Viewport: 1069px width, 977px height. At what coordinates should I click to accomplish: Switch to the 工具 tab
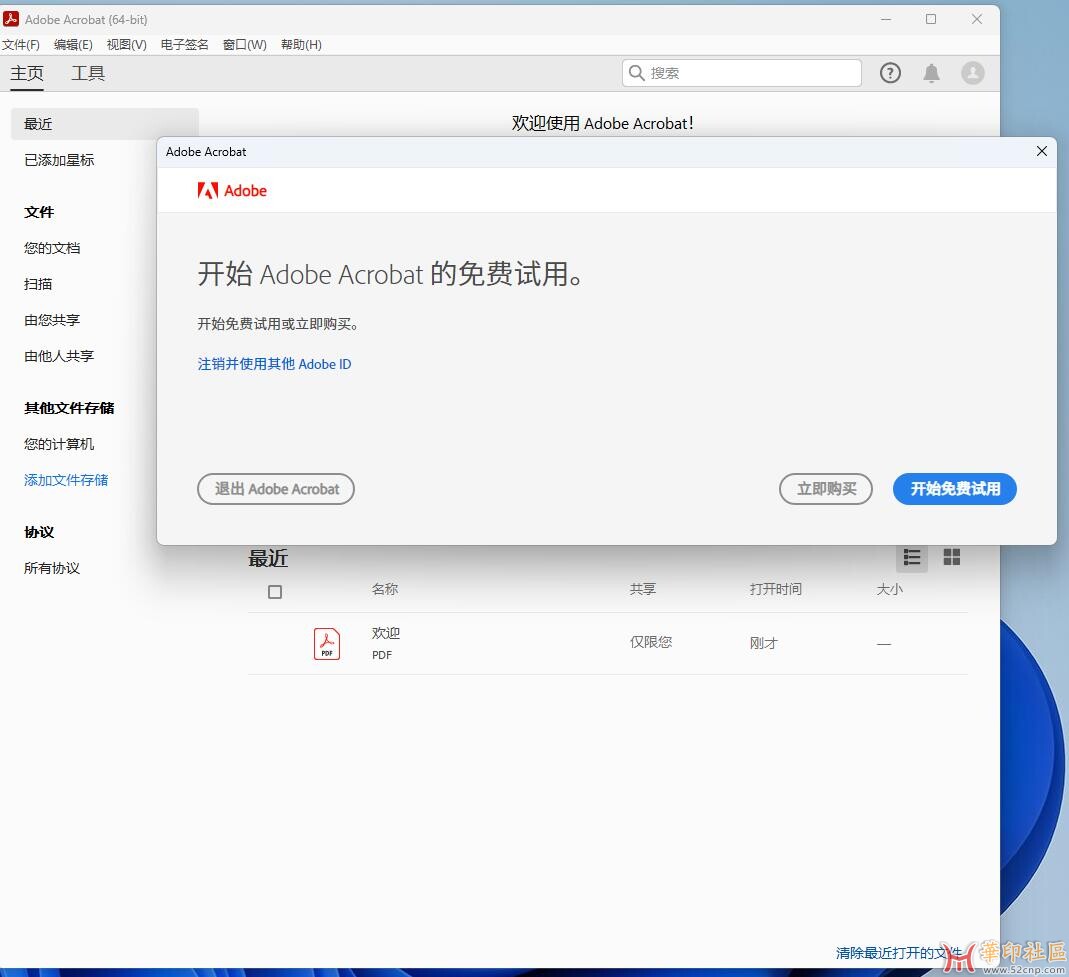(x=88, y=73)
